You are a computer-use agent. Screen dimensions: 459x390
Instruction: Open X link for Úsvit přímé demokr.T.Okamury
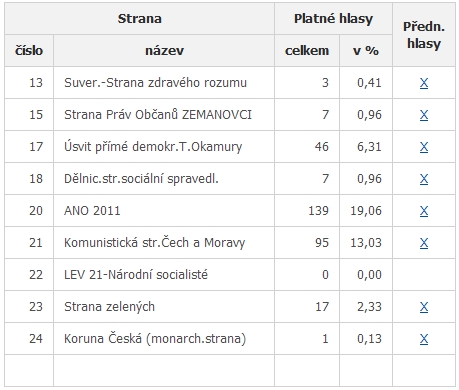click(424, 147)
